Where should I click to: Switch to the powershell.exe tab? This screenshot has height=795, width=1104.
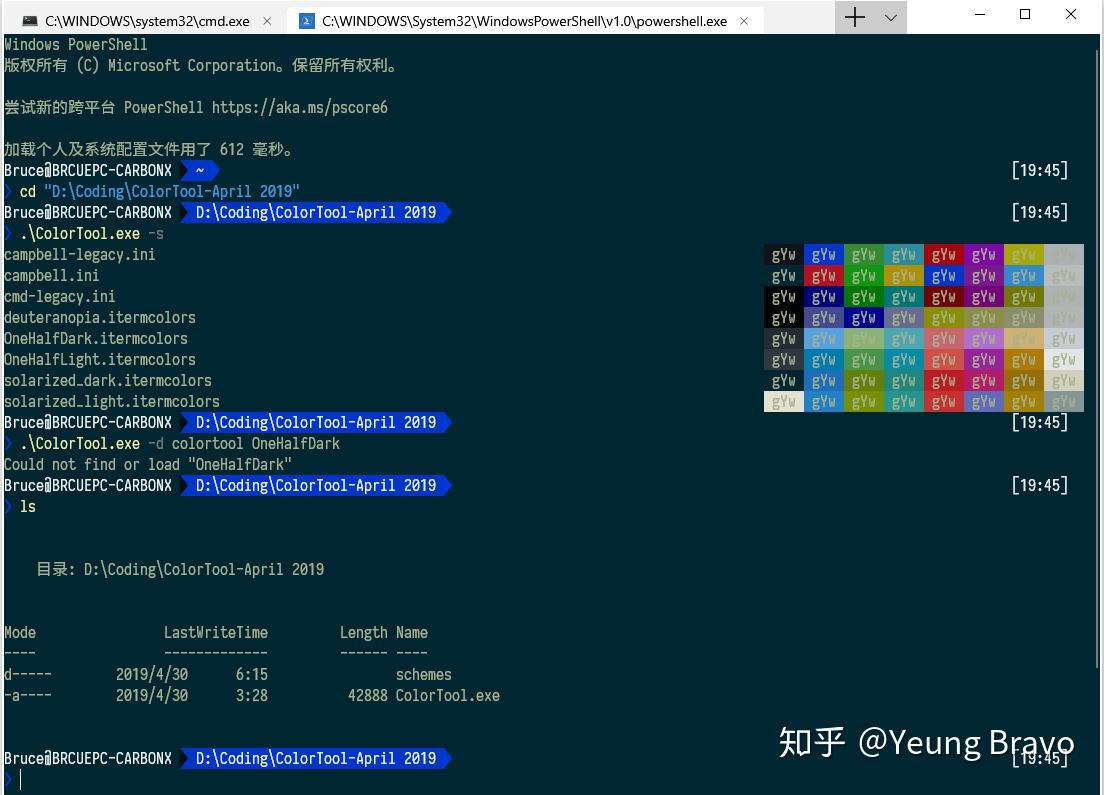point(520,17)
